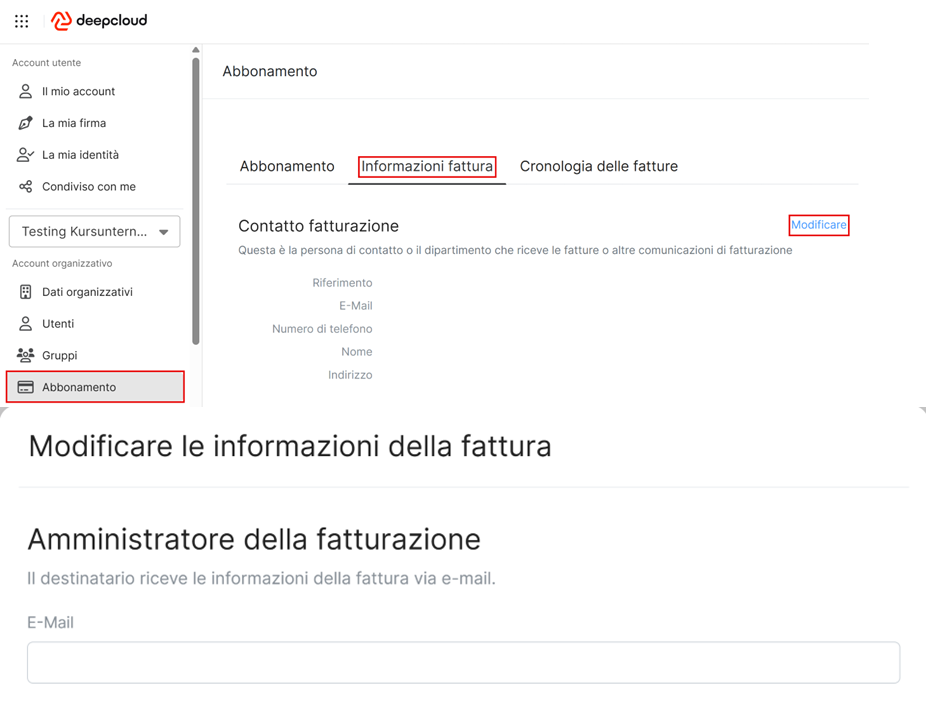Click the sidebar vertical scrollbar
The height and width of the screenshot is (701, 926).
196,200
